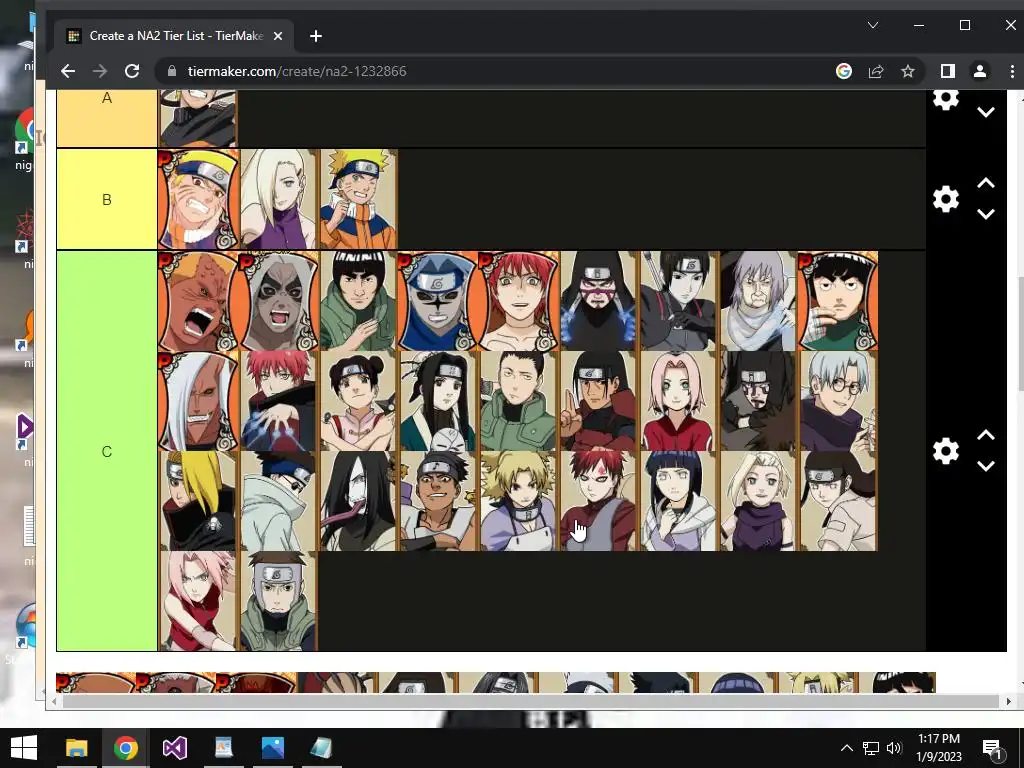Bookmark this page with star
Image resolution: width=1024 pixels, height=768 pixels.
tap(908, 71)
